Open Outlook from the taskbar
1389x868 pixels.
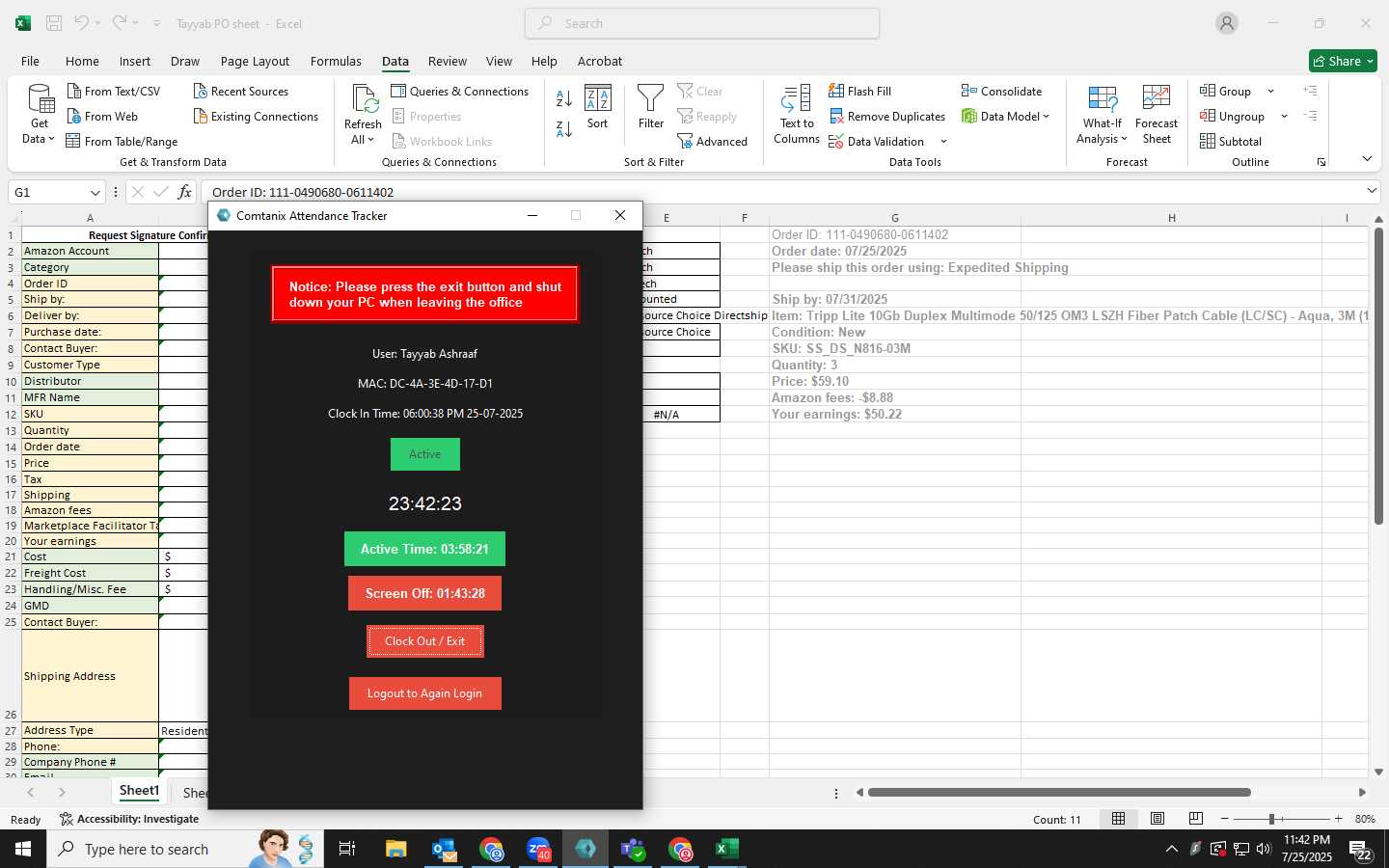444,849
